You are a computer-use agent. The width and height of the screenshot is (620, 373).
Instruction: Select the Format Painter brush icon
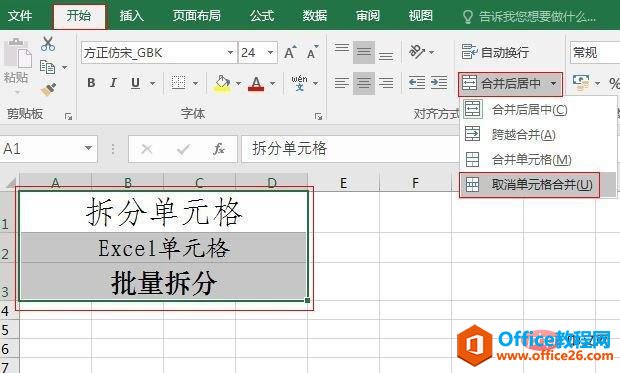(x=48, y=90)
